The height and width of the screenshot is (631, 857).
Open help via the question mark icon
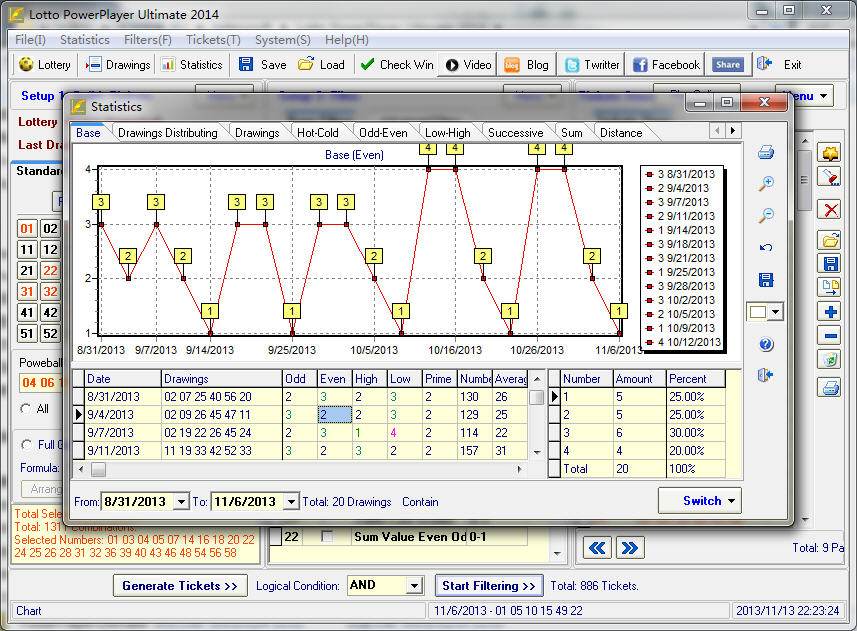pos(766,344)
